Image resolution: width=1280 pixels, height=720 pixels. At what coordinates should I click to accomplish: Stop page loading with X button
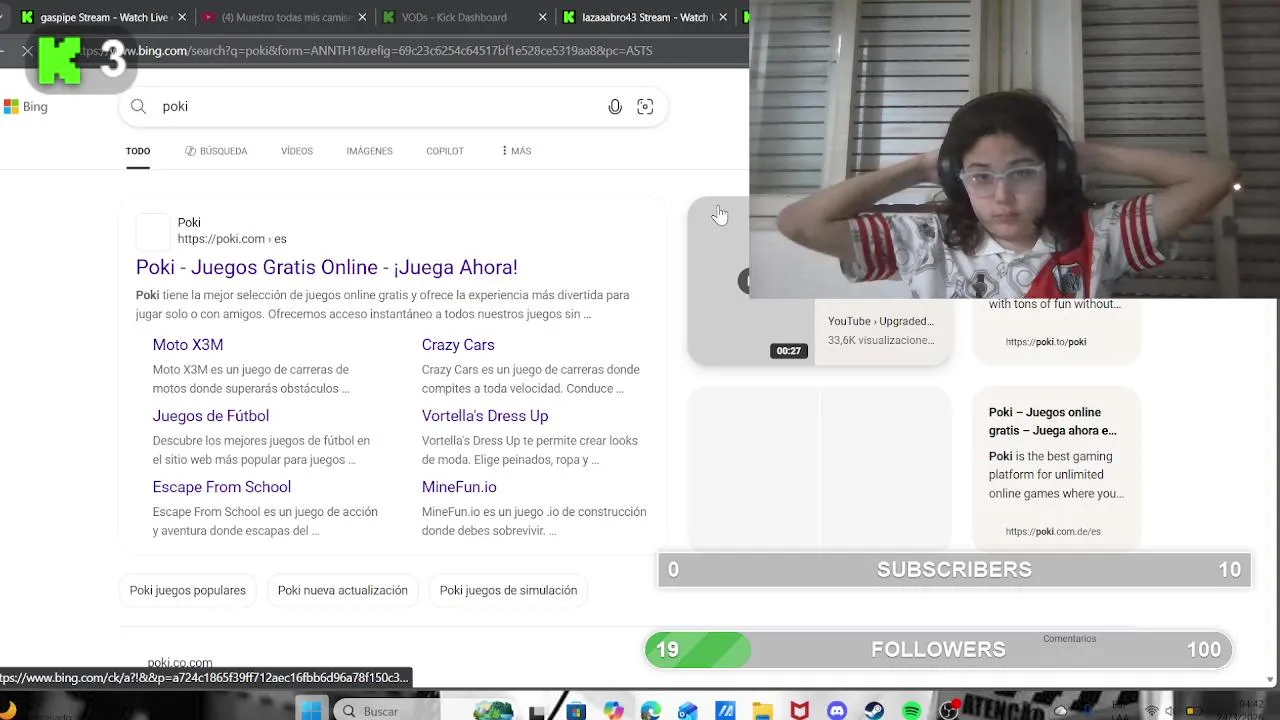click(x=27, y=50)
